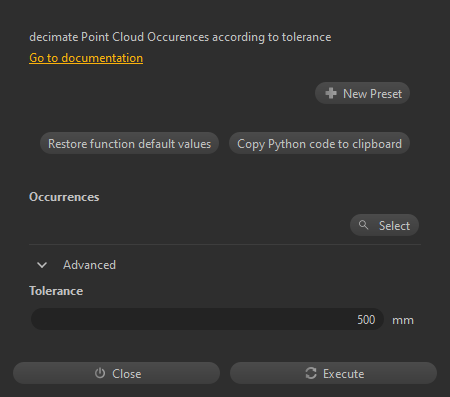This screenshot has height=397, width=450.
Task: Click the refresh arrows icon on Execute
Action: pyautogui.click(x=311, y=373)
